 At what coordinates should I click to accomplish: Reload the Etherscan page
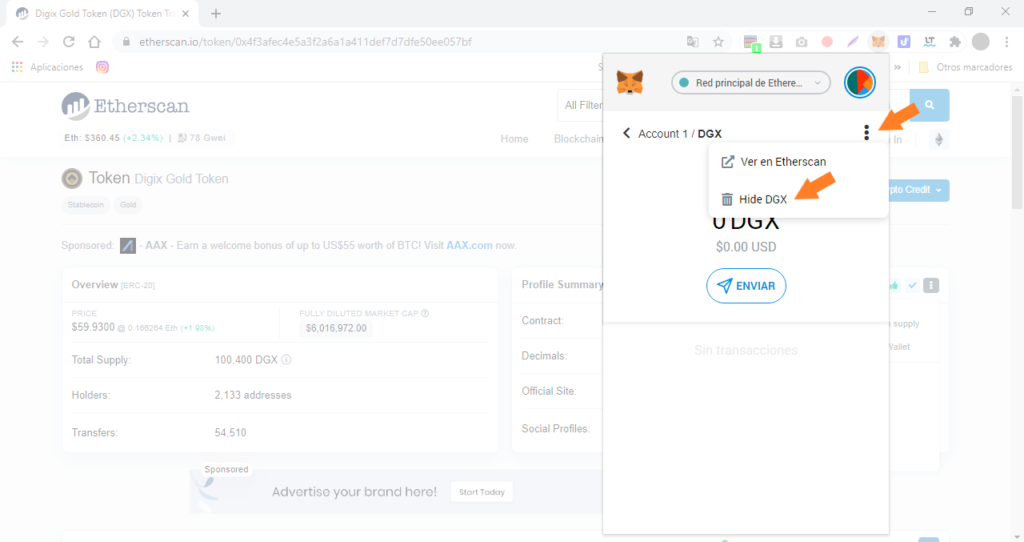[x=69, y=42]
